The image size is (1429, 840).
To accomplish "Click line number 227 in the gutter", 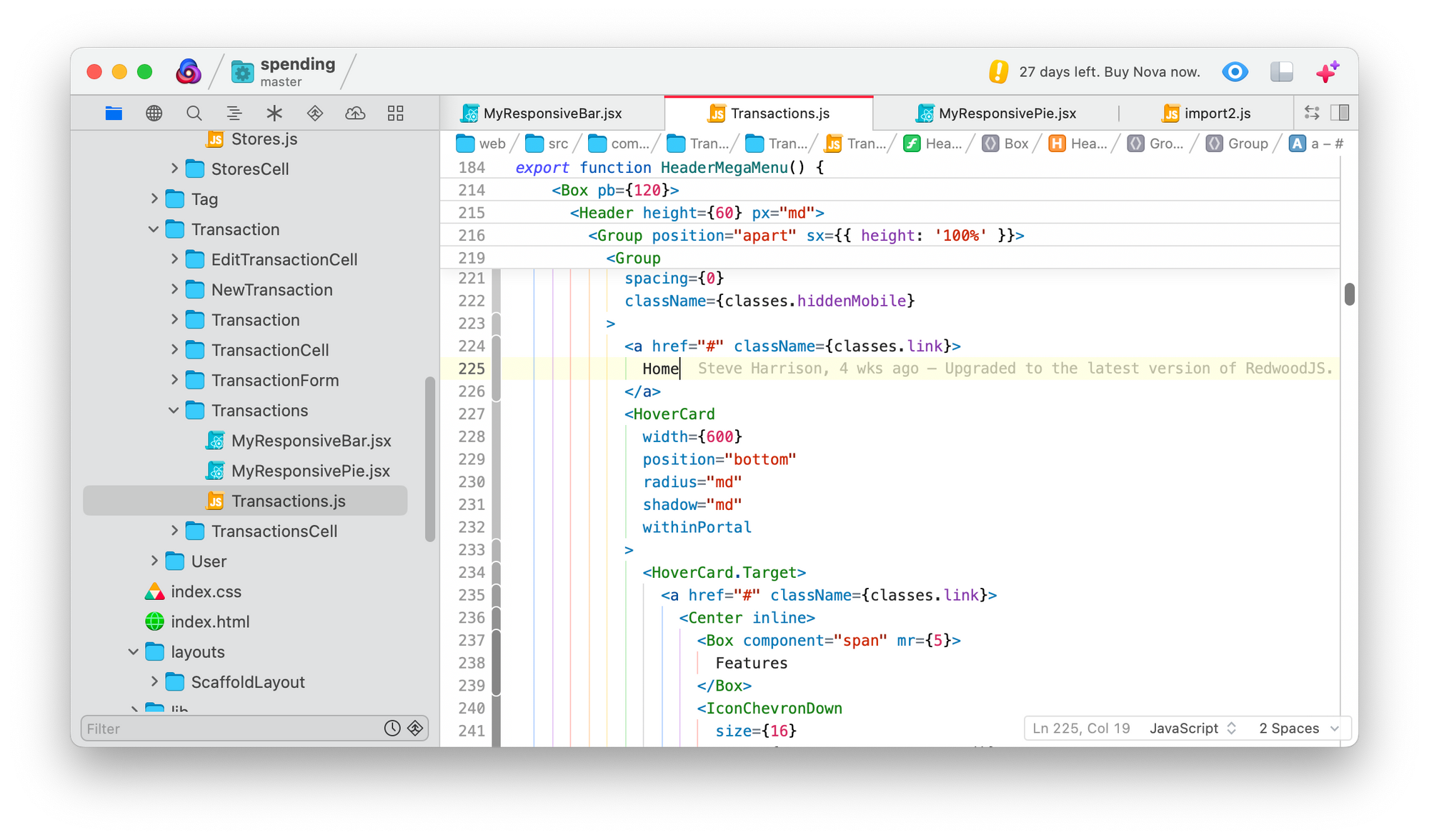I will click(x=471, y=414).
